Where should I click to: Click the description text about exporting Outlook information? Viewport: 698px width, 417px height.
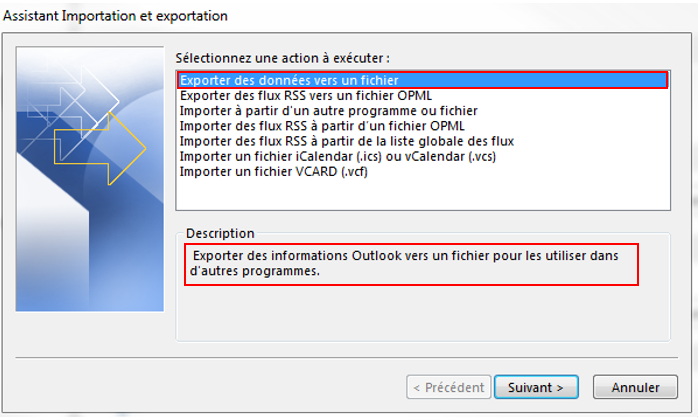coord(404,263)
